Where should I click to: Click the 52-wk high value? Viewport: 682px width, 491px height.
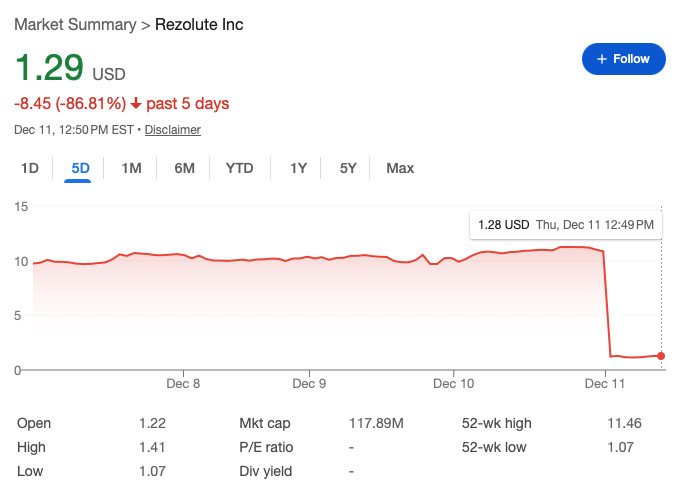(624, 424)
